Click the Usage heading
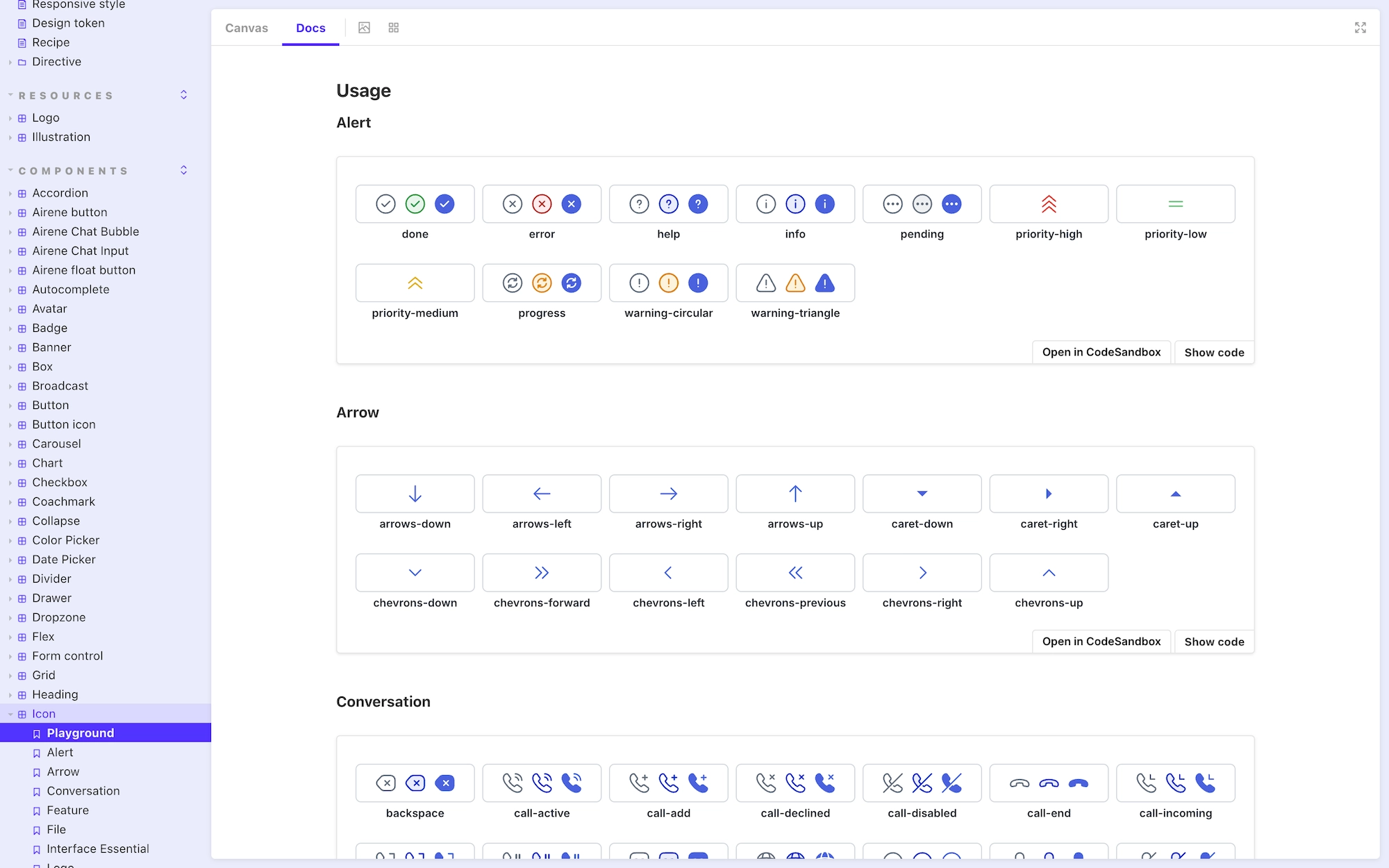This screenshot has width=1389, height=868. tap(363, 91)
